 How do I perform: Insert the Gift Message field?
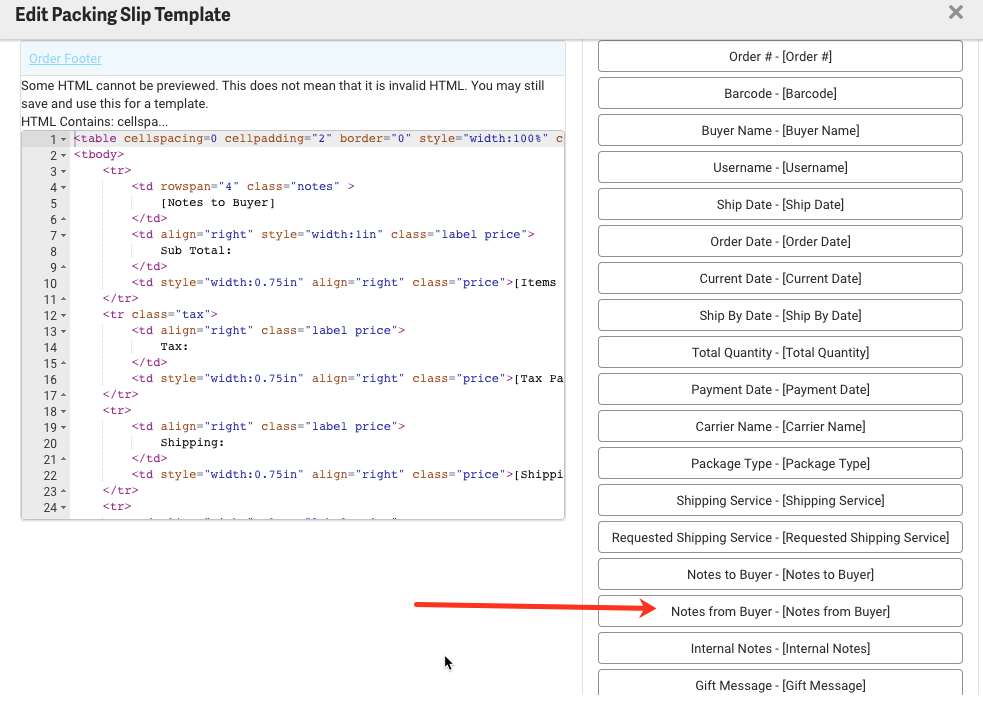779,685
